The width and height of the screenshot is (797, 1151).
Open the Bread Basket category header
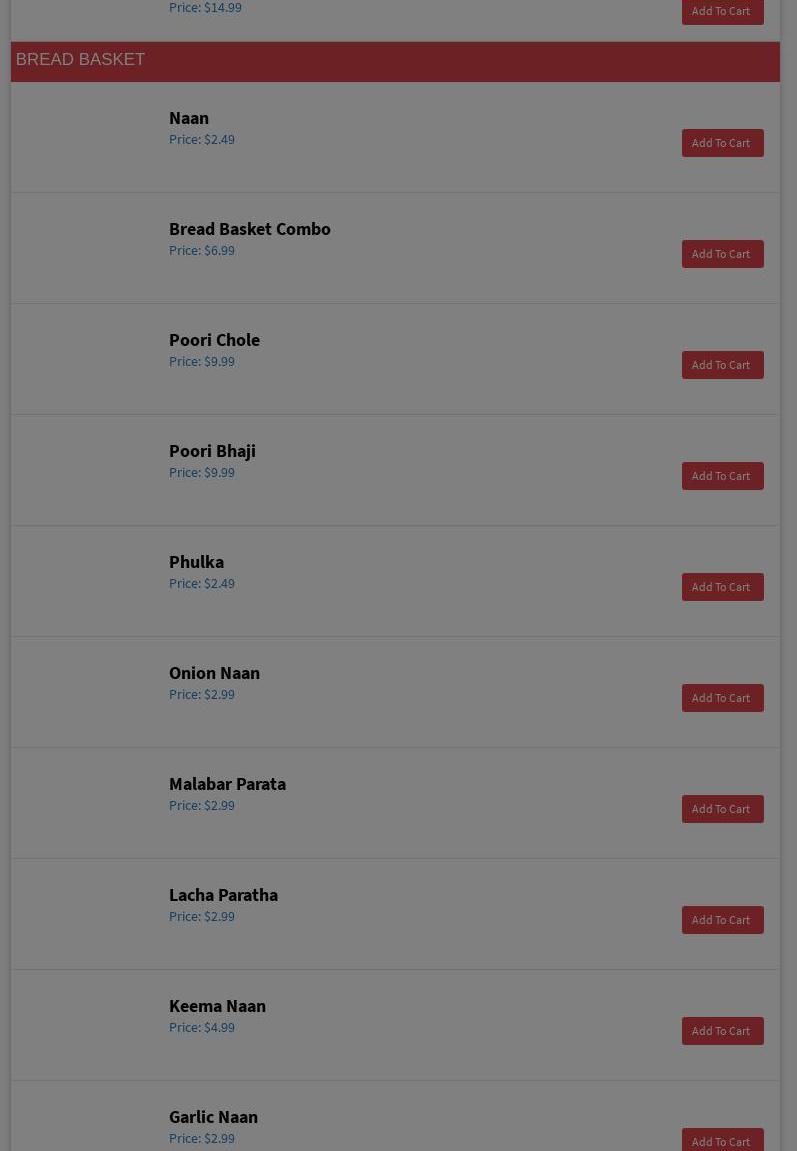(x=80, y=60)
